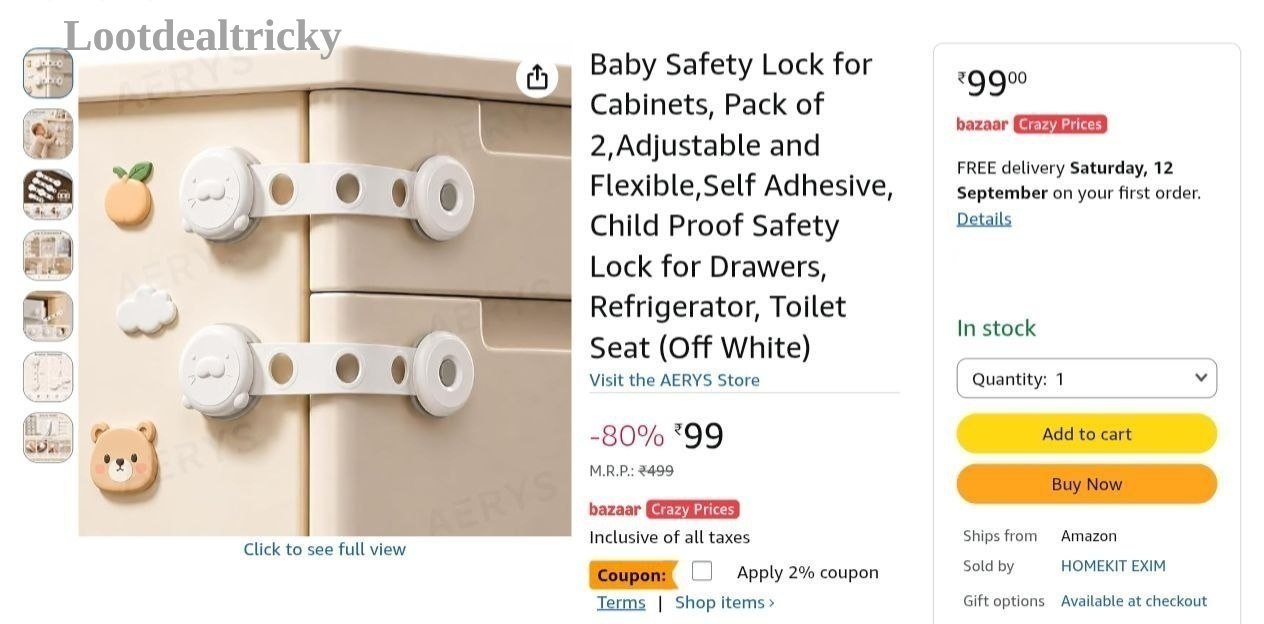The height and width of the screenshot is (624, 1264).
Task: Click Available at checkout gift options
Action: pos(1134,601)
